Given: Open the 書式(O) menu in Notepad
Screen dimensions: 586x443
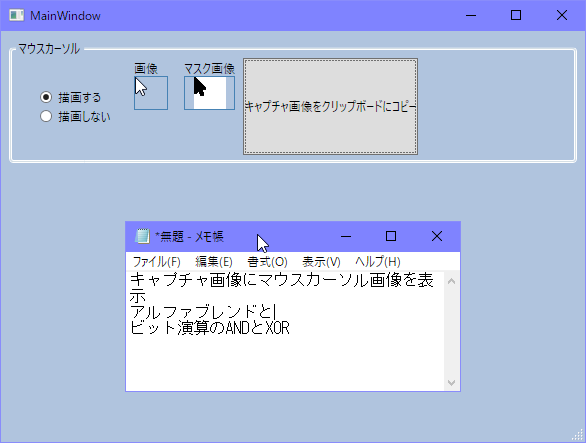Looking at the screenshot, I should [x=267, y=262].
